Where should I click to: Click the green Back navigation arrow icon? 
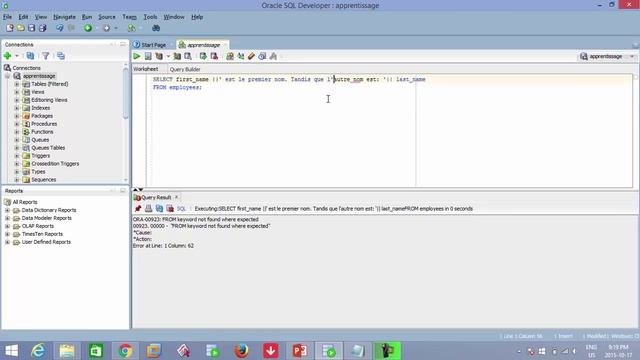click(x=88, y=28)
